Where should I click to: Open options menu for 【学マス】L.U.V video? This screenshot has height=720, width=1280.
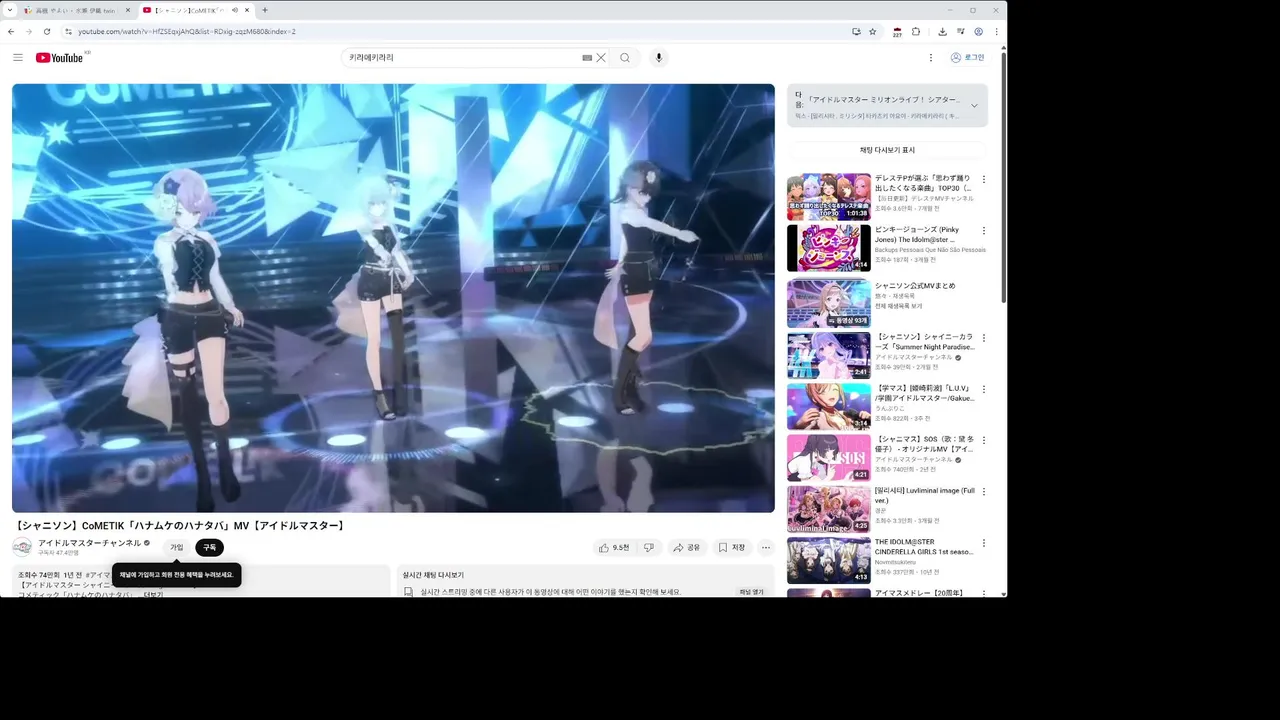pyautogui.click(x=983, y=389)
